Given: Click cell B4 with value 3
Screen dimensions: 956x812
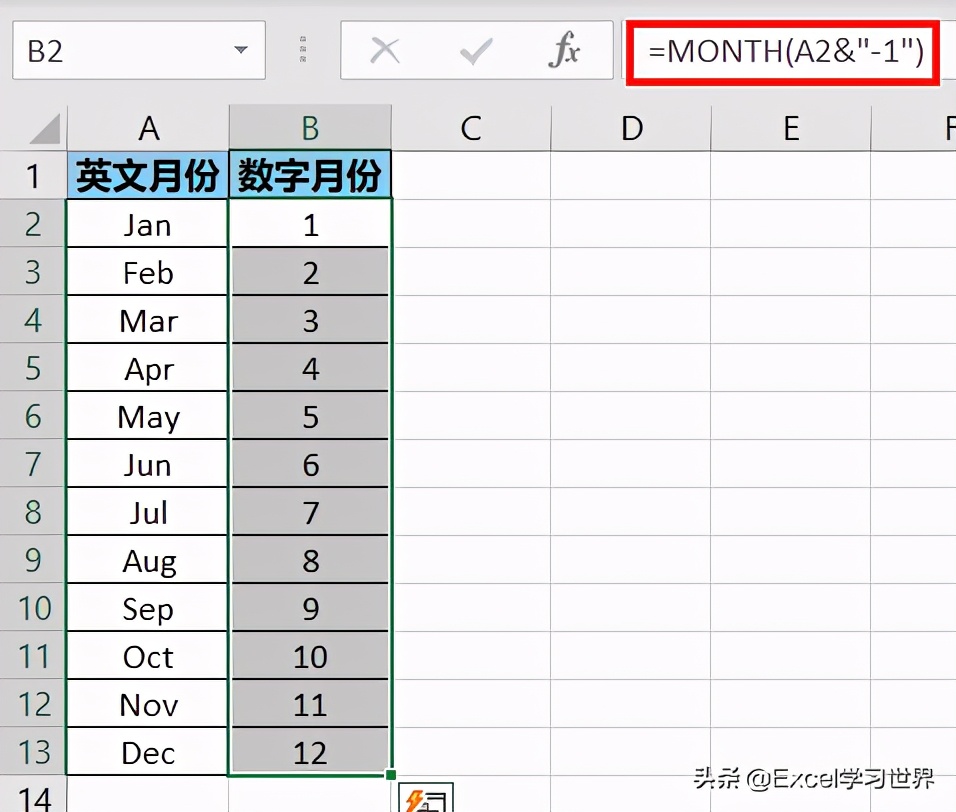Looking at the screenshot, I should point(310,320).
